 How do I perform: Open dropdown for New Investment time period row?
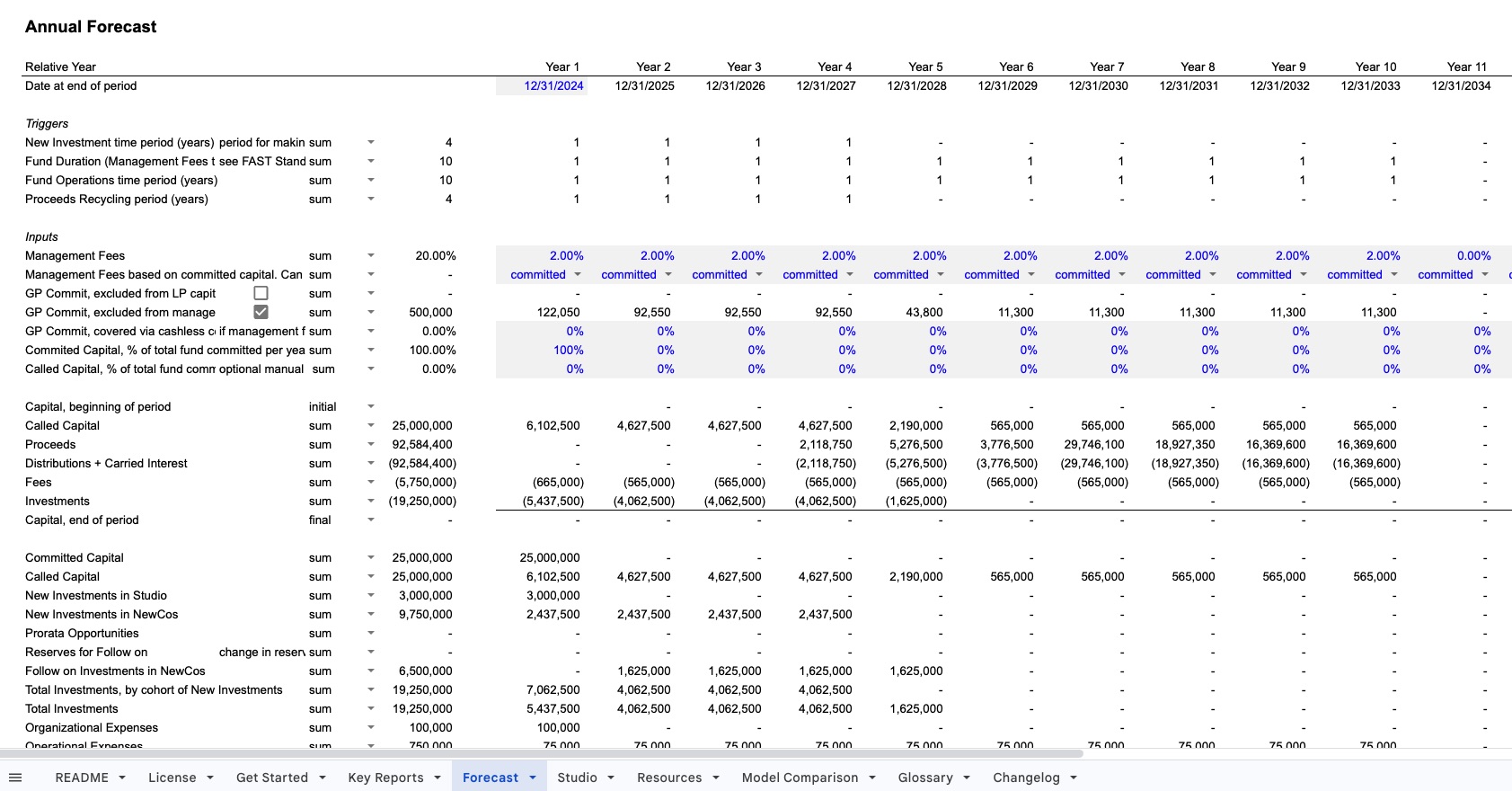tap(371, 142)
